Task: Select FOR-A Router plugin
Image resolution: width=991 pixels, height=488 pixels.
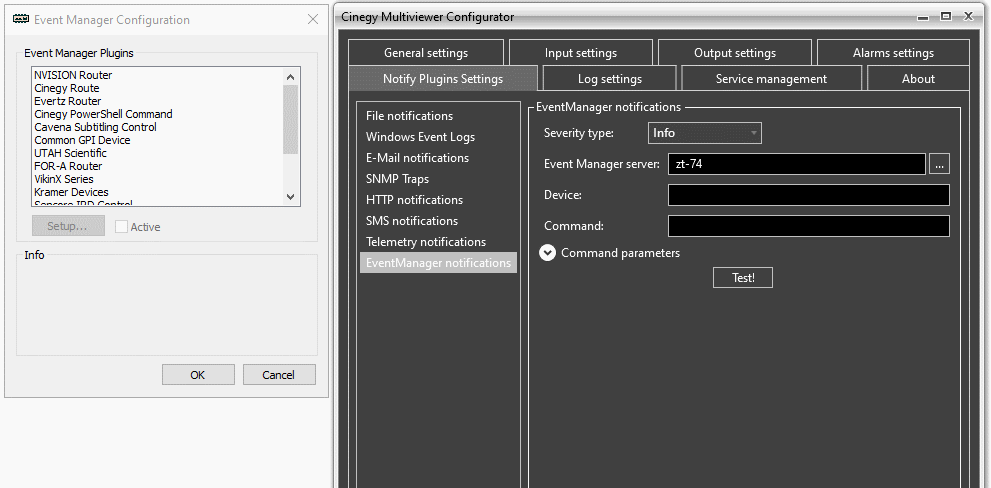Action: [157, 166]
